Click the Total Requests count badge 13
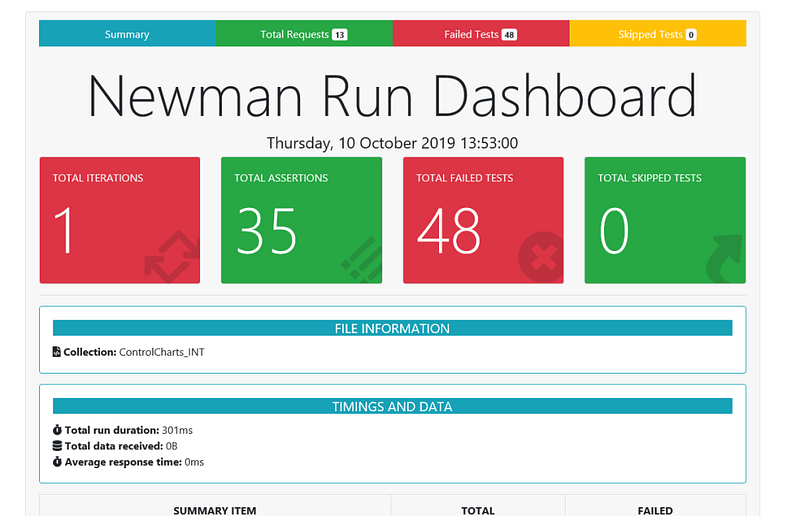Viewport: 800px width, 516px height. (x=339, y=35)
